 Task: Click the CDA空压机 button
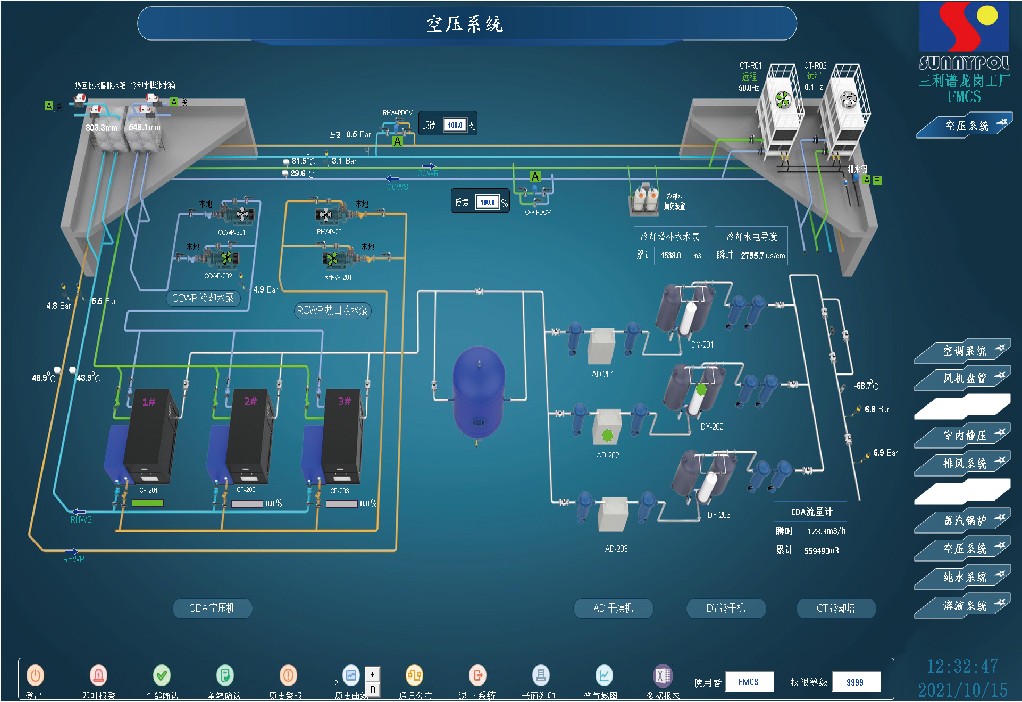click(x=213, y=608)
